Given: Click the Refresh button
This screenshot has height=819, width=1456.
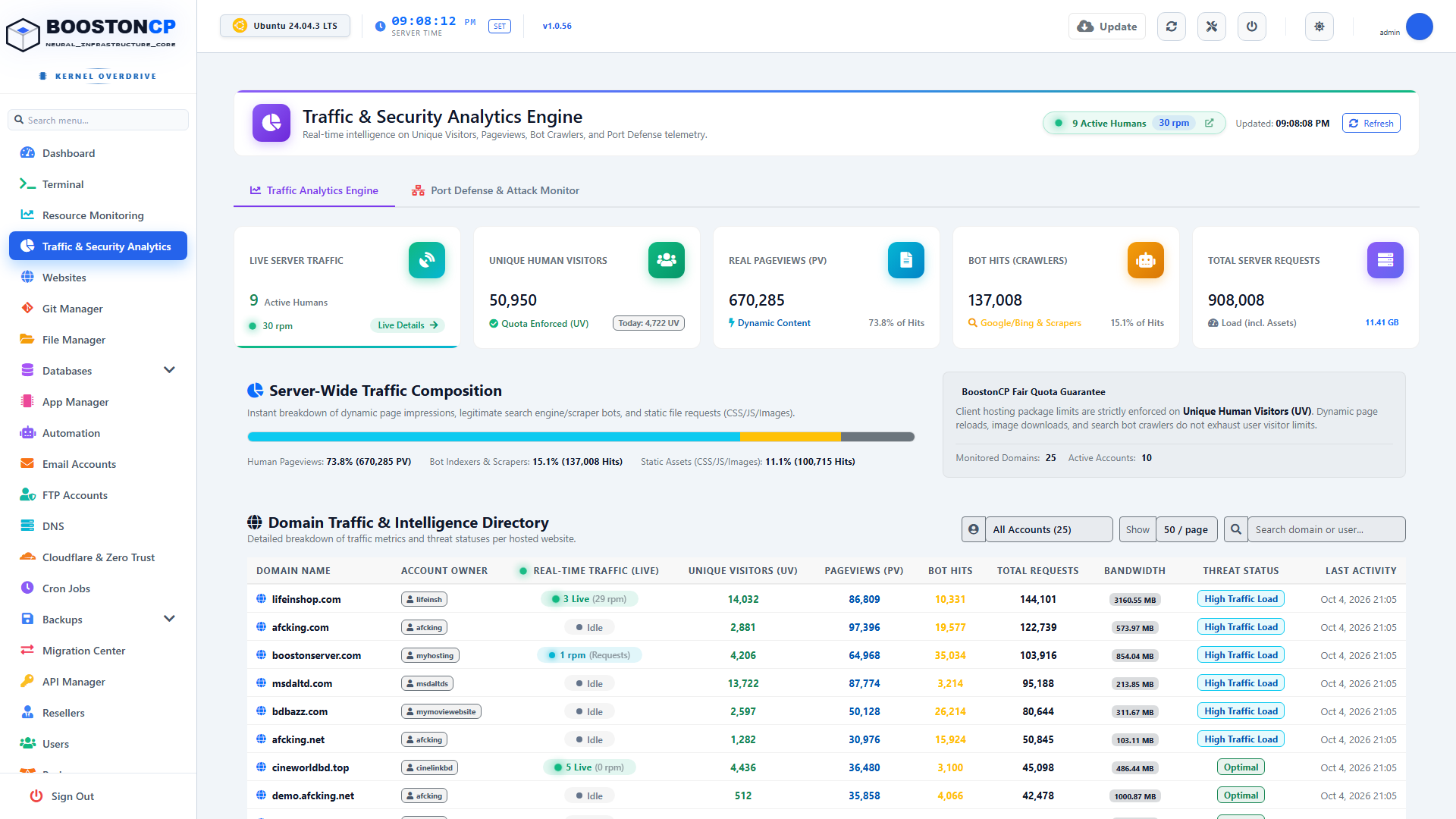Looking at the screenshot, I should [x=1371, y=123].
